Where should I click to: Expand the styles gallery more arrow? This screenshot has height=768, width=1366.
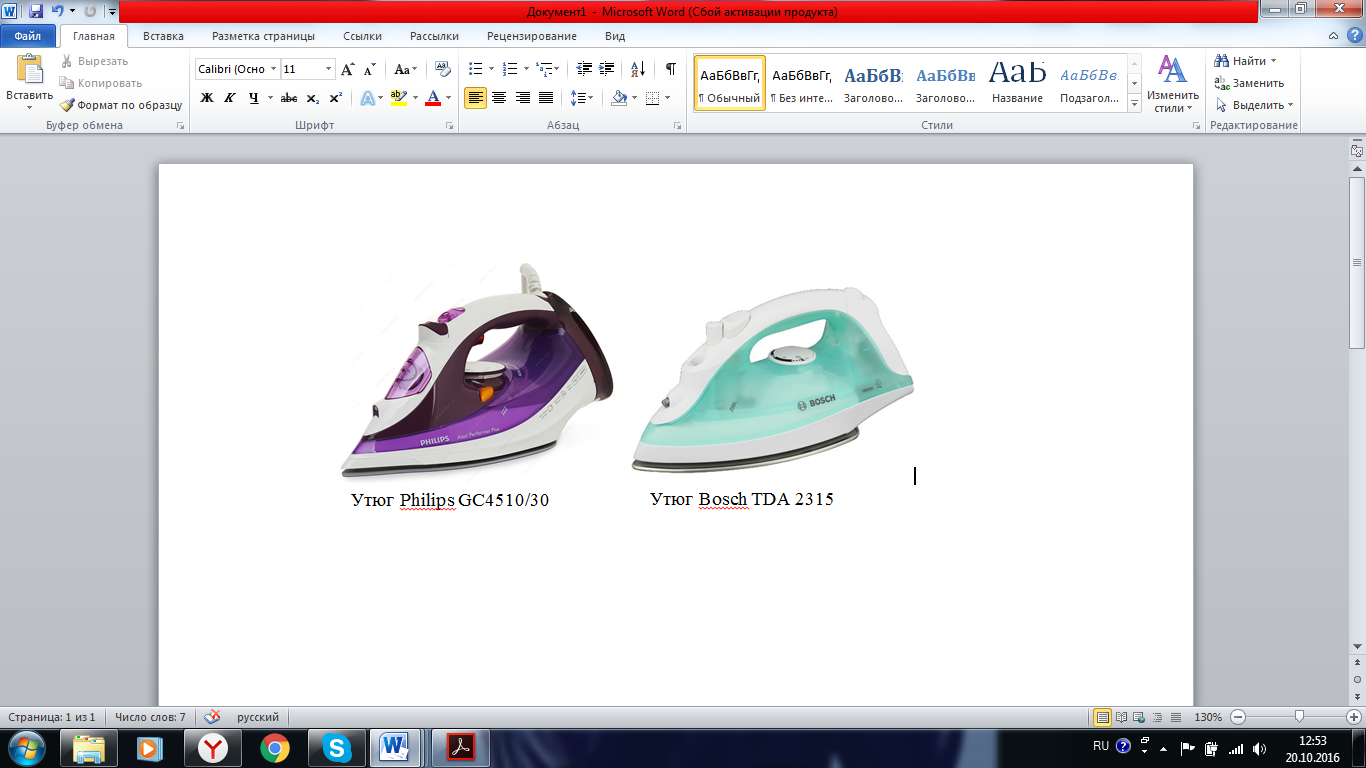click(1134, 102)
